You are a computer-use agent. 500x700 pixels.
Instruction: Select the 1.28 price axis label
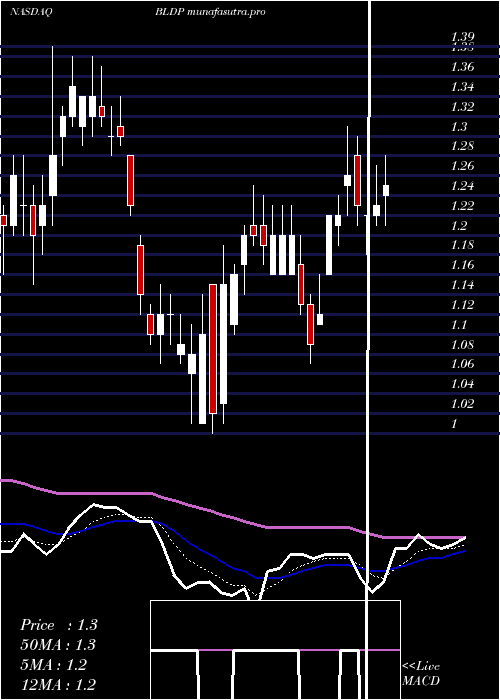pyautogui.click(x=462, y=146)
